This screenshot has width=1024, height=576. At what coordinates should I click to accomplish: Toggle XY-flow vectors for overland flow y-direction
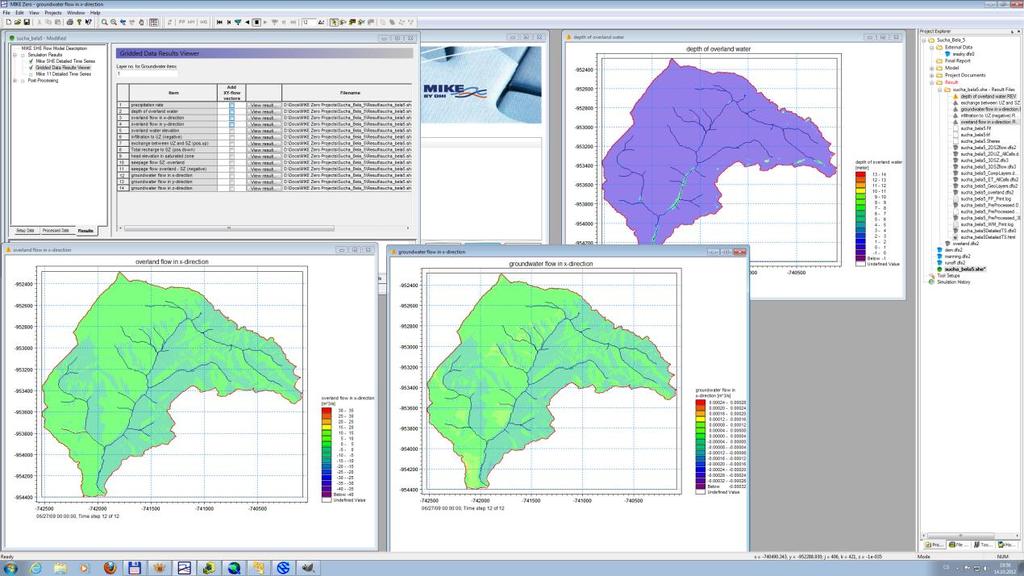click(232, 124)
